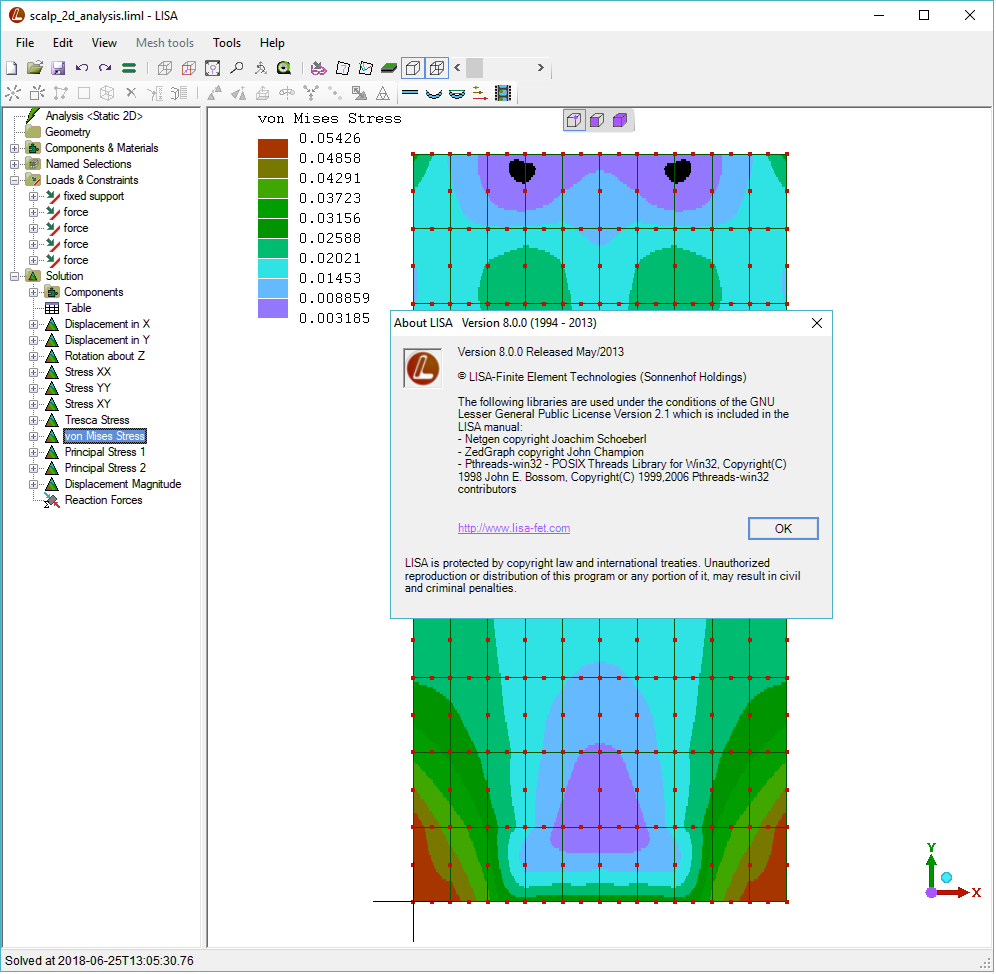Toggle the highlighted single-cube display button in main toolbar
The width and height of the screenshot is (996, 974).
point(412,68)
